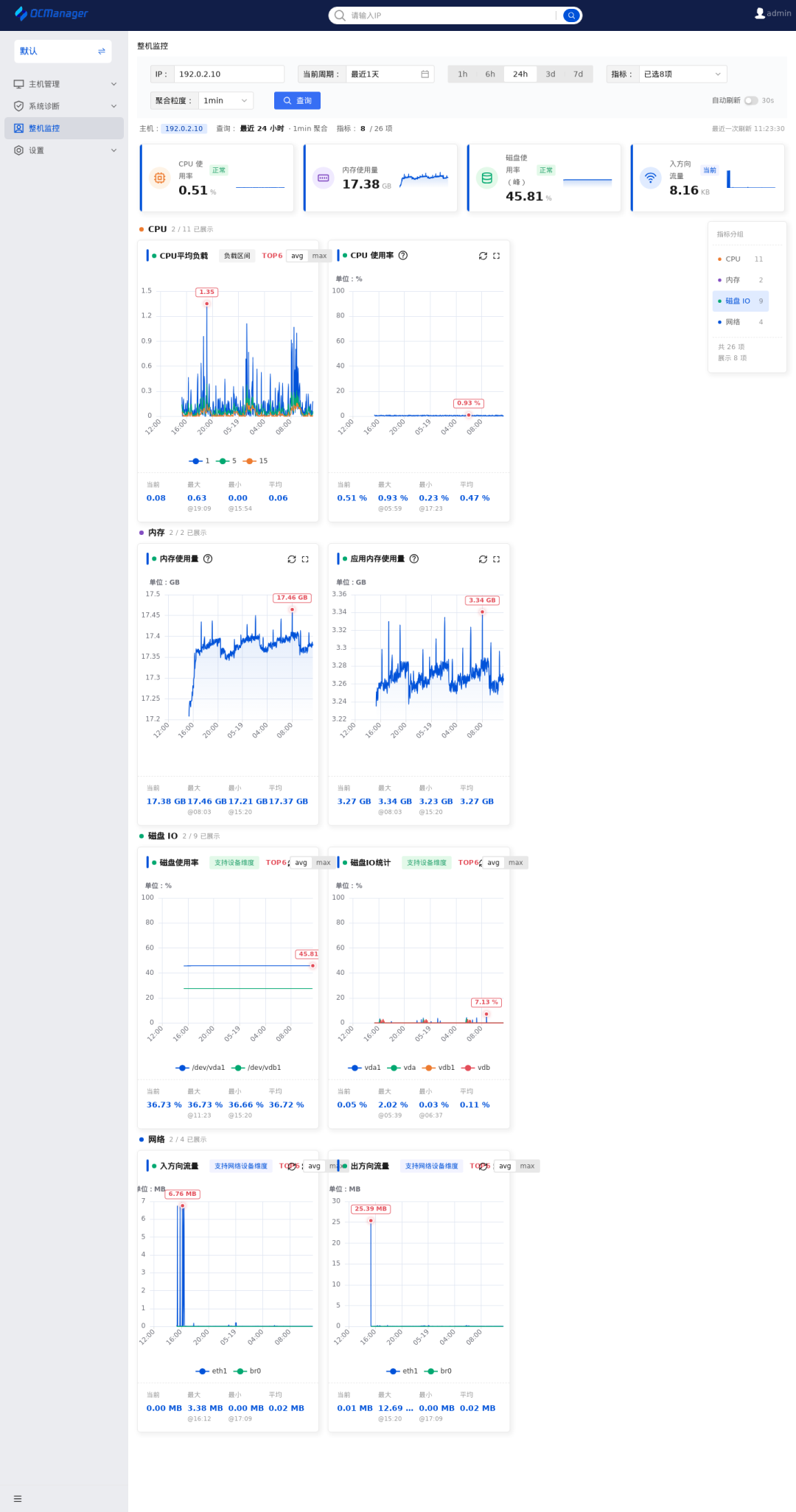Open the 指标 已选8项 dropdown
The image size is (796, 1512).
[682, 74]
